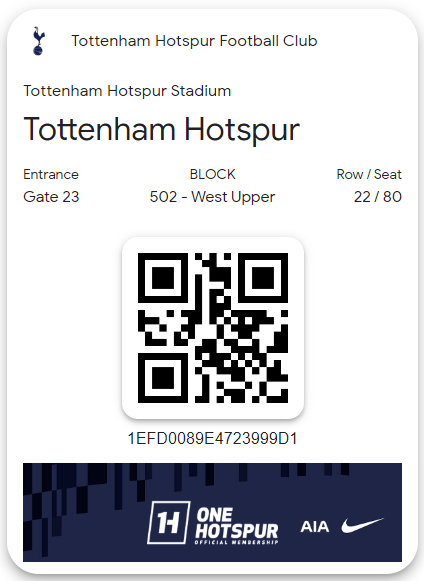Click the large Tottenham Hotspur title
This screenshot has height=581, width=424.
pos(162,129)
